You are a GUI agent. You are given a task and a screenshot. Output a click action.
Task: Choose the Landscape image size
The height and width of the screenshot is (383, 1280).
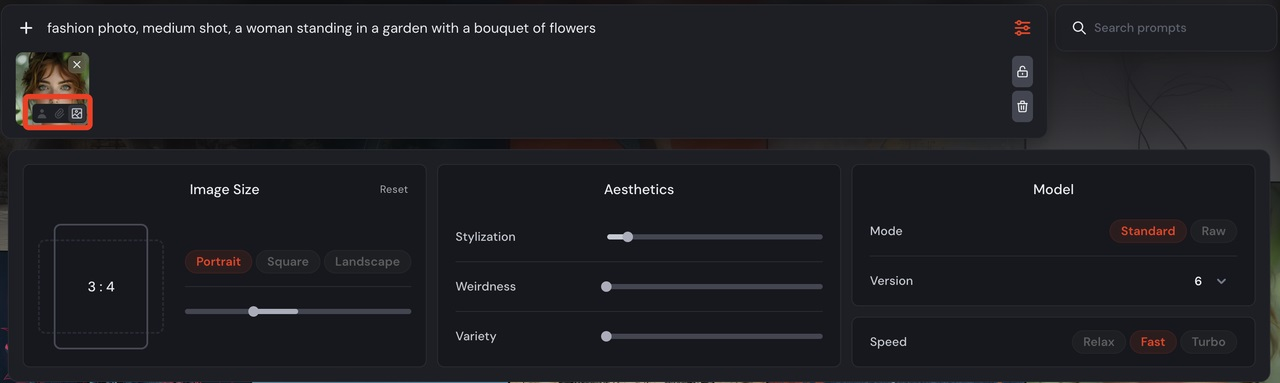[367, 262]
